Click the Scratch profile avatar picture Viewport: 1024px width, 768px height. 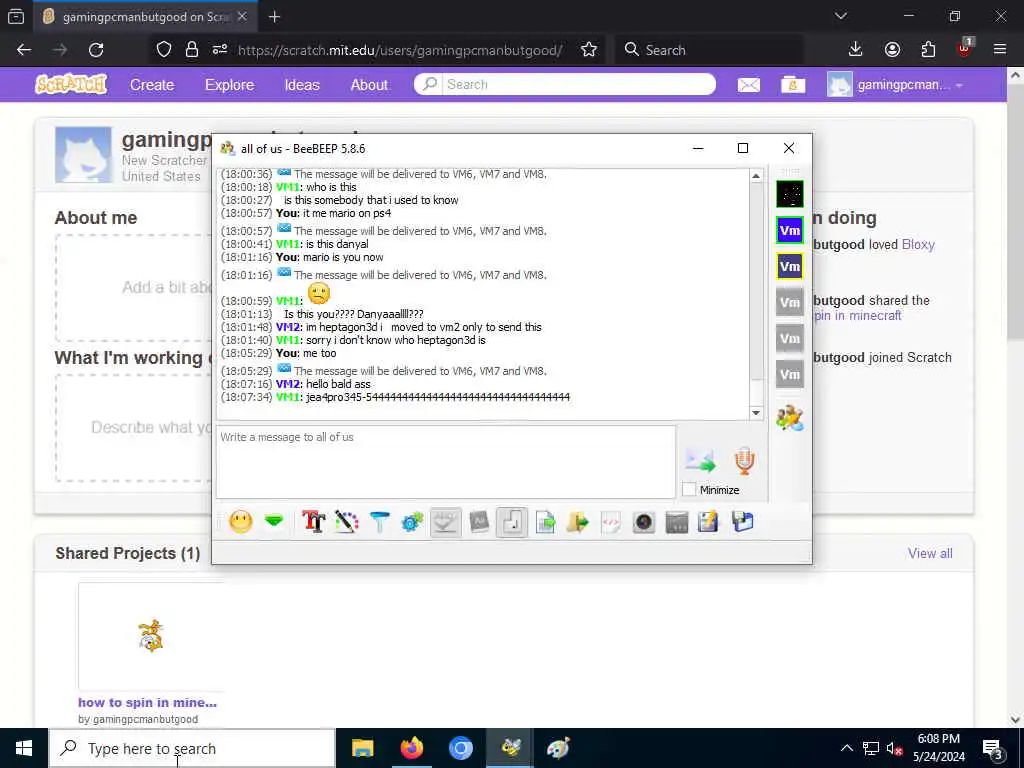click(83, 155)
